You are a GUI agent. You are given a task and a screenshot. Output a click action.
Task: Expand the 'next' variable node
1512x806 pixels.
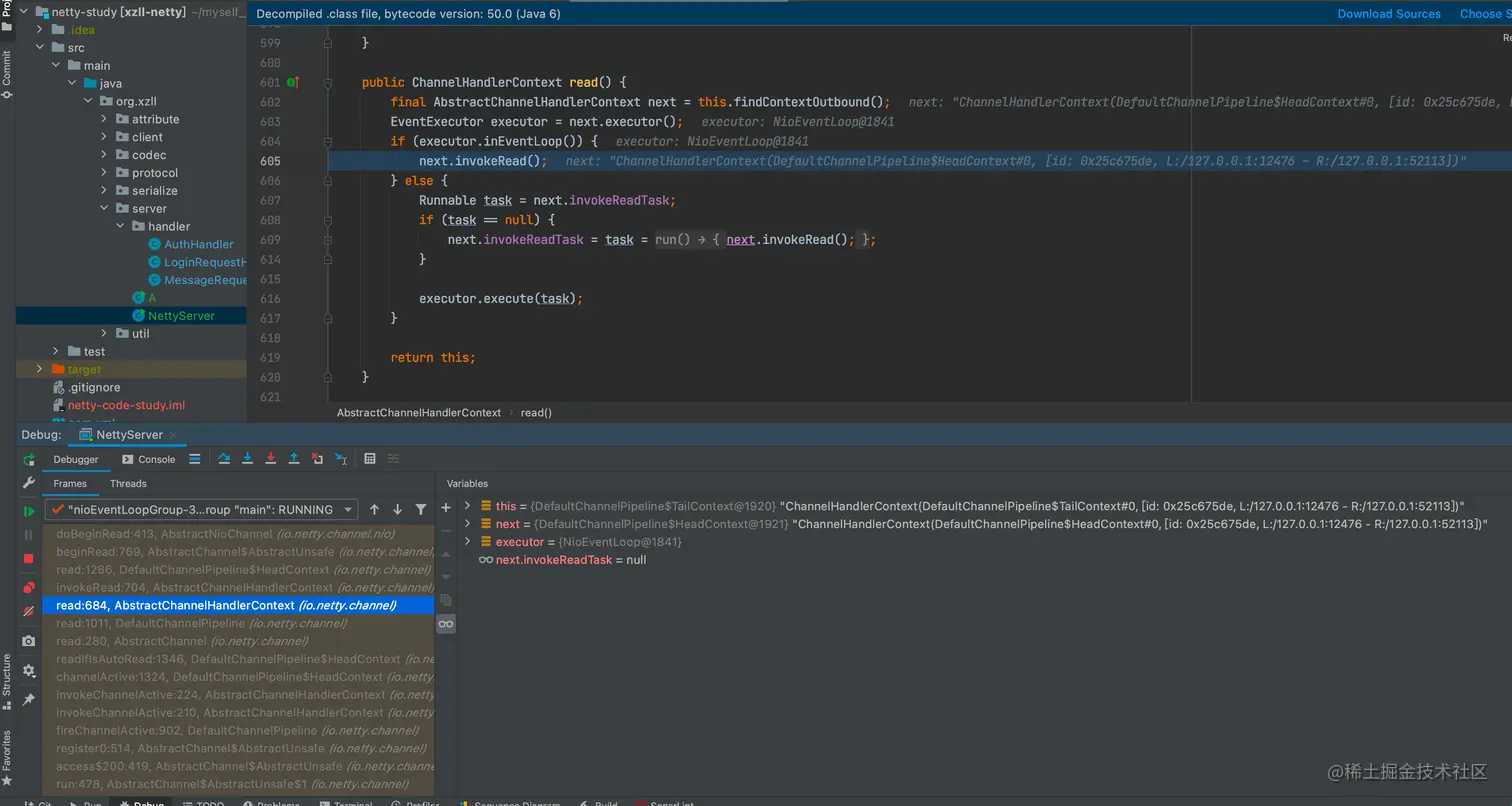[x=468, y=524]
